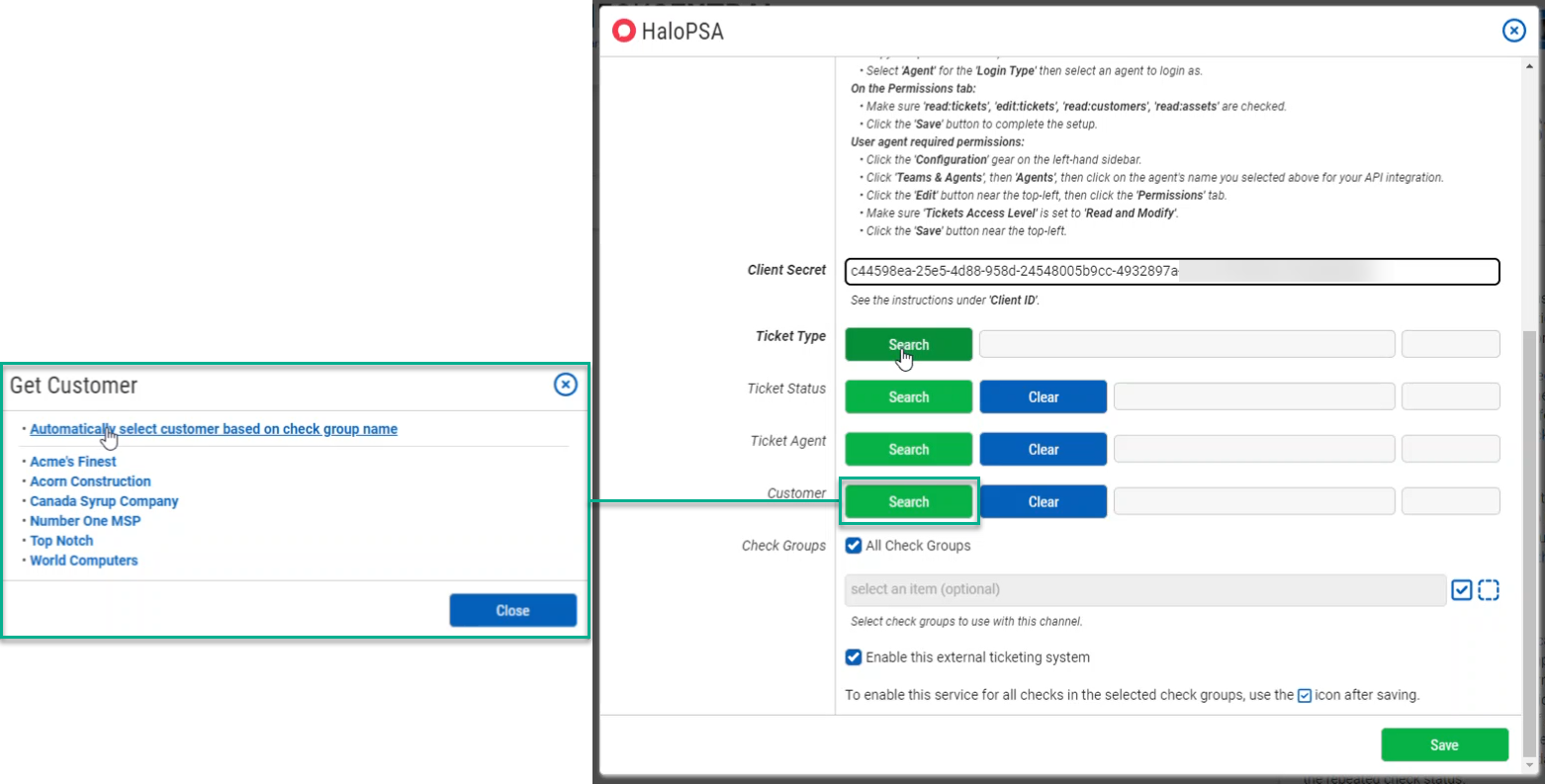Select Canada Syrup Company customer
Screen dimensions: 1545x784
[x=104, y=501]
